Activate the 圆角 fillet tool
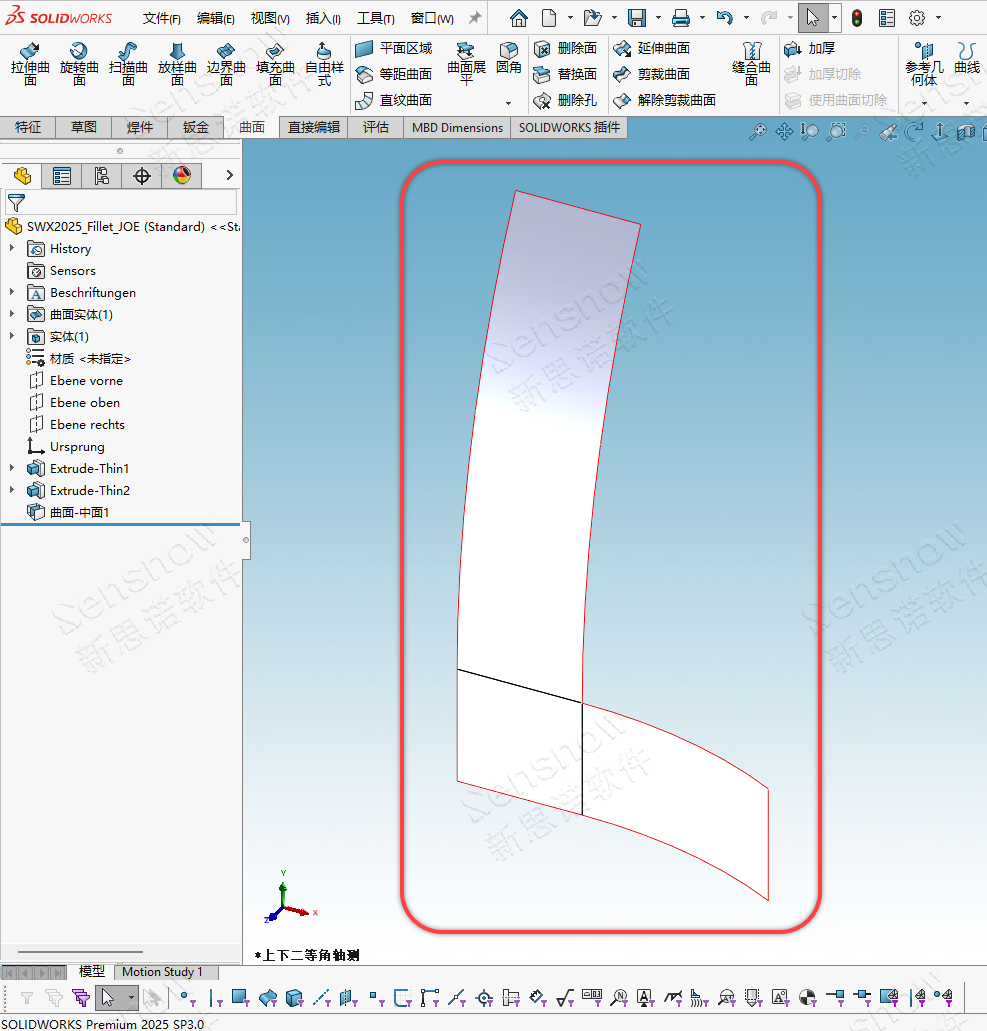Image resolution: width=987 pixels, height=1031 pixels. [509, 58]
